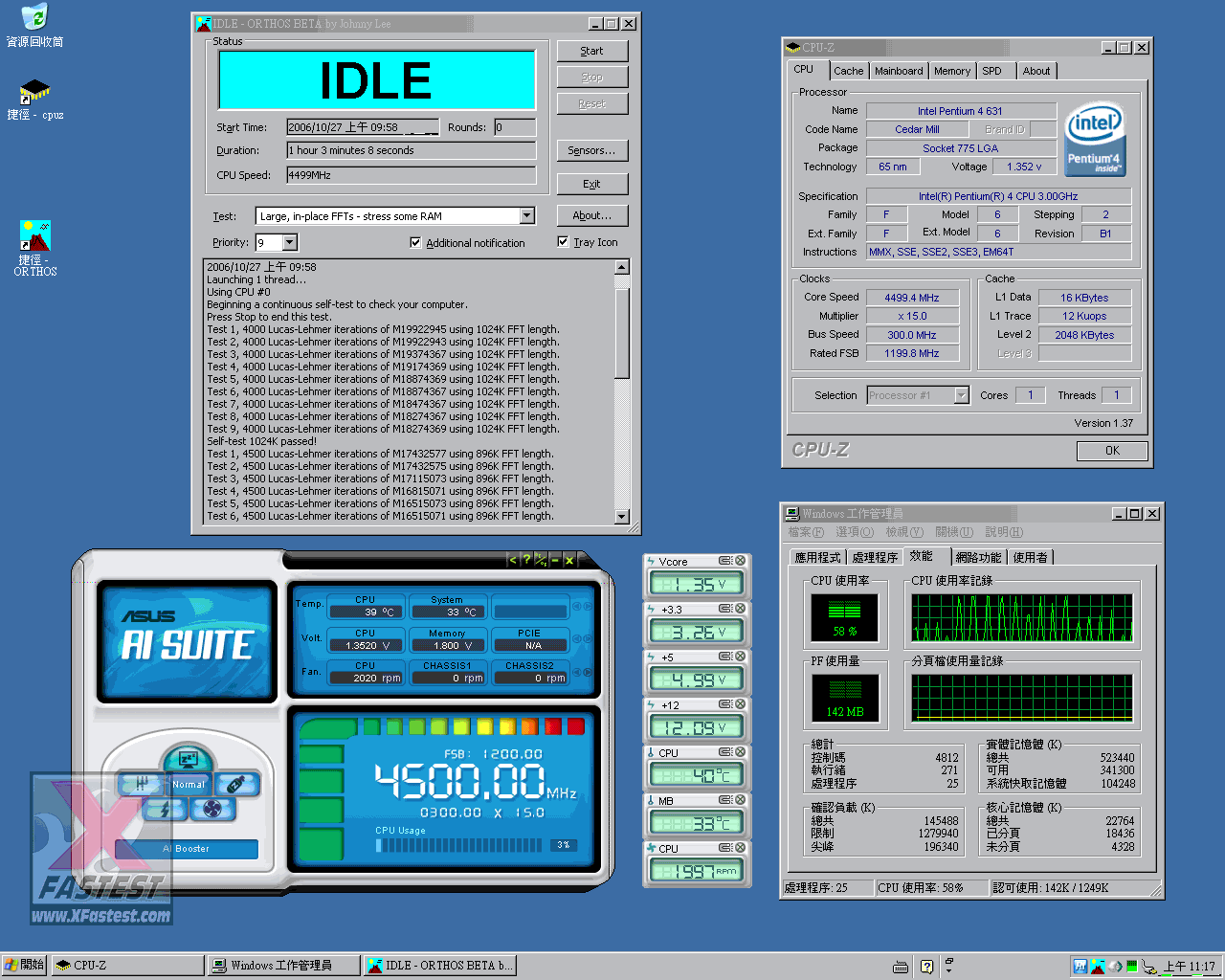Open the Priority dropdown in ORTHOS
This screenshot has width=1225, height=980.
[290, 243]
